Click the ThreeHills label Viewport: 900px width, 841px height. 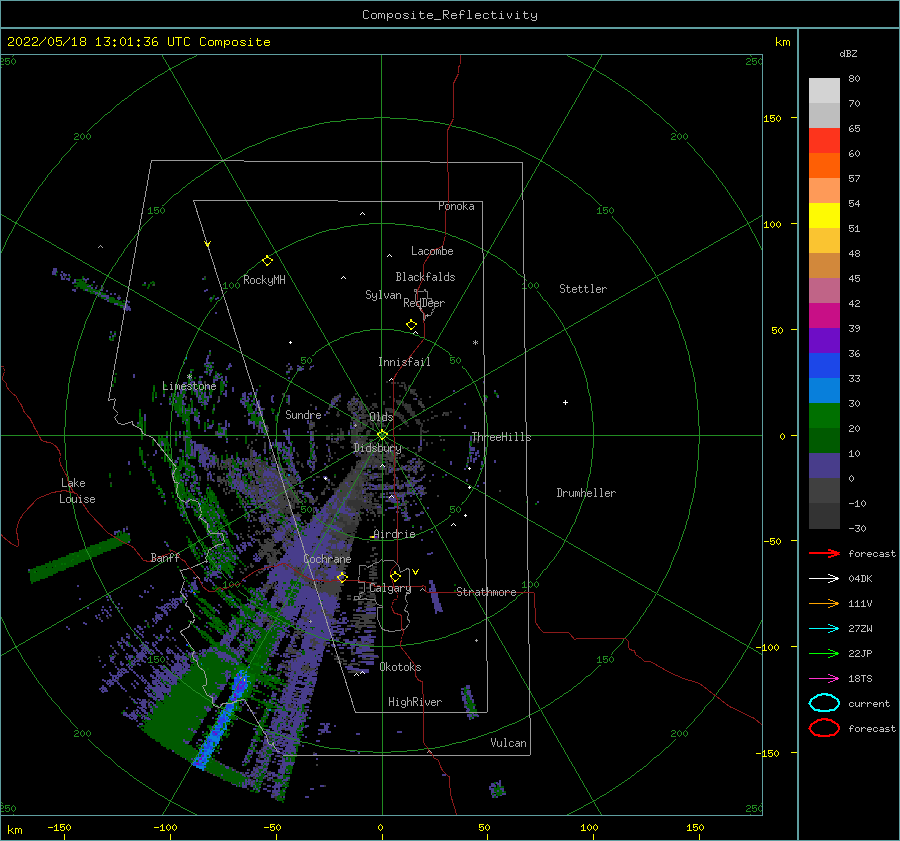tap(501, 437)
